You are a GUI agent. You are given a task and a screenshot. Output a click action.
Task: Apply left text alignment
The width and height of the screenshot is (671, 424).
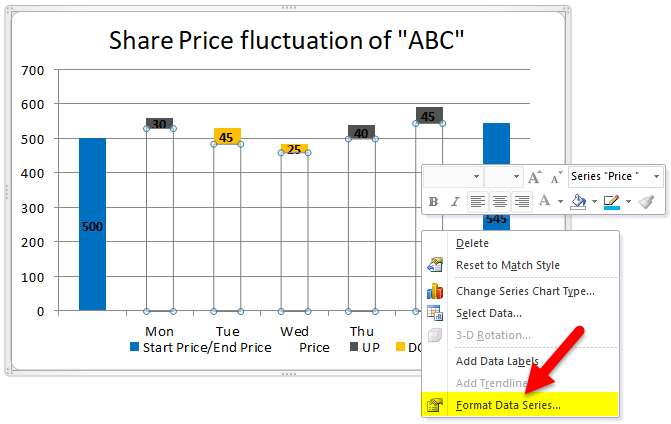click(478, 201)
